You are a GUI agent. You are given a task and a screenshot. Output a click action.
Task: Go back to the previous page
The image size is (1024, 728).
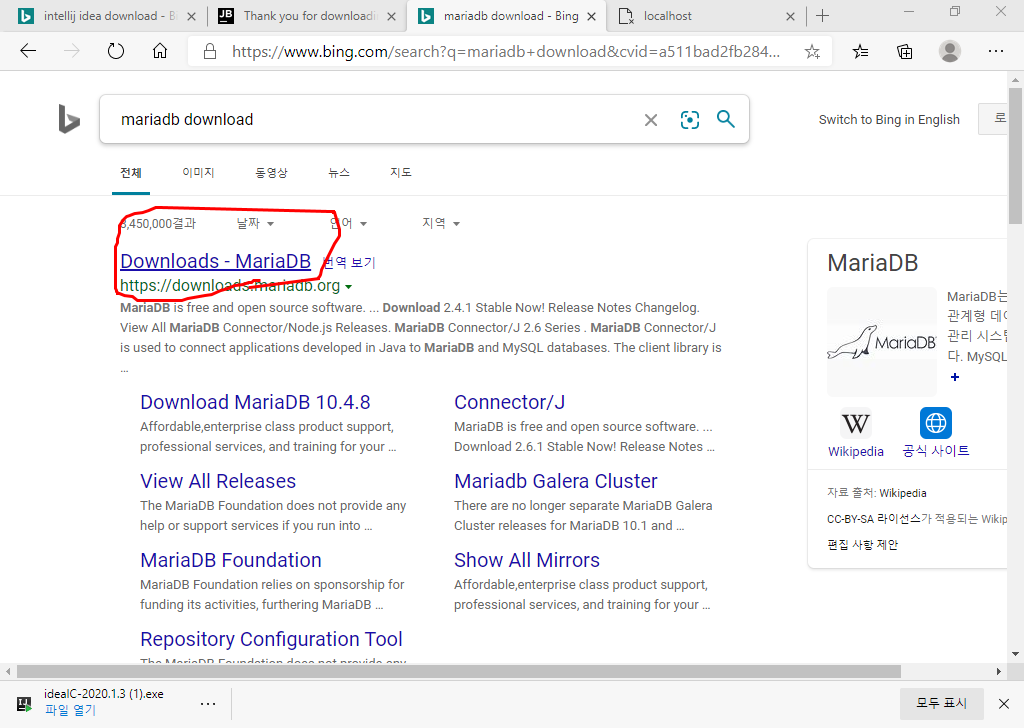[27, 51]
